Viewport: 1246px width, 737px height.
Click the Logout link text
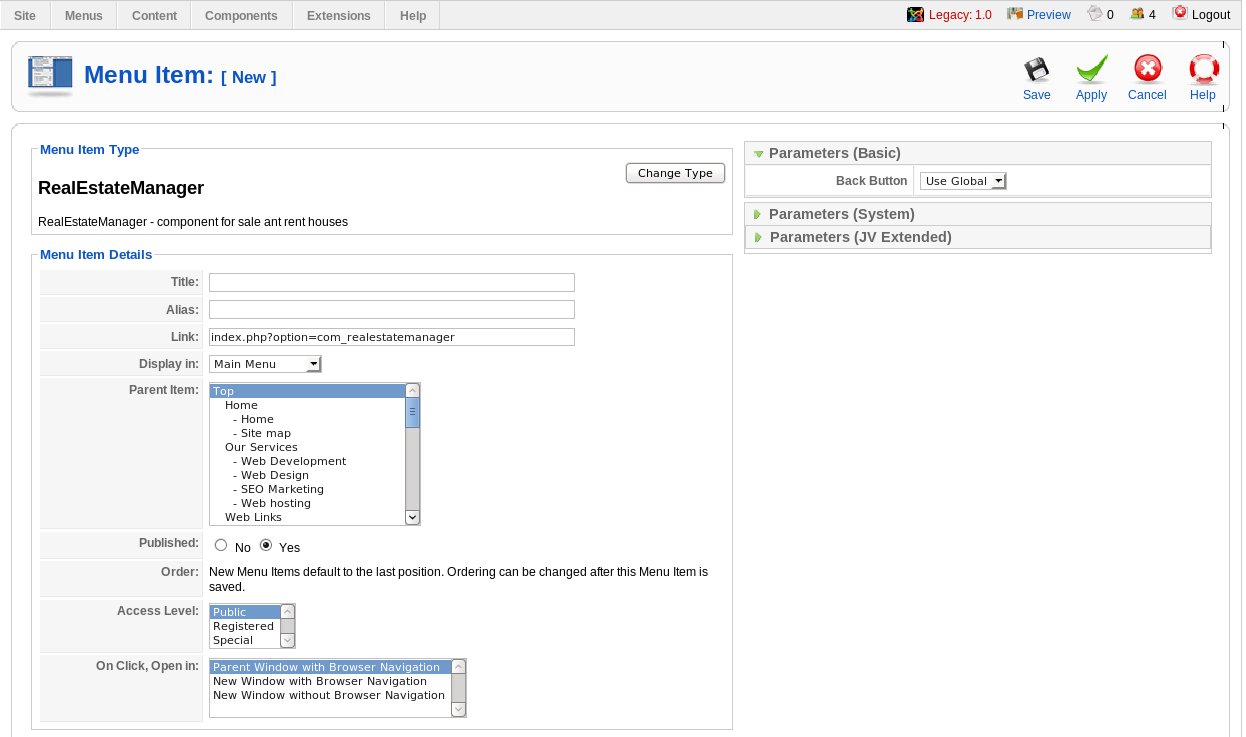[1211, 15]
